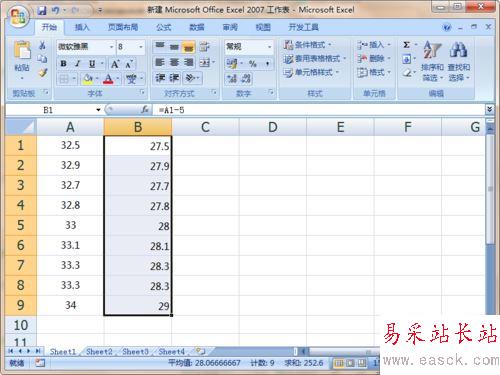Click the formula bar with =A1-5
This screenshot has height=375, width=500.
[x=319, y=110]
